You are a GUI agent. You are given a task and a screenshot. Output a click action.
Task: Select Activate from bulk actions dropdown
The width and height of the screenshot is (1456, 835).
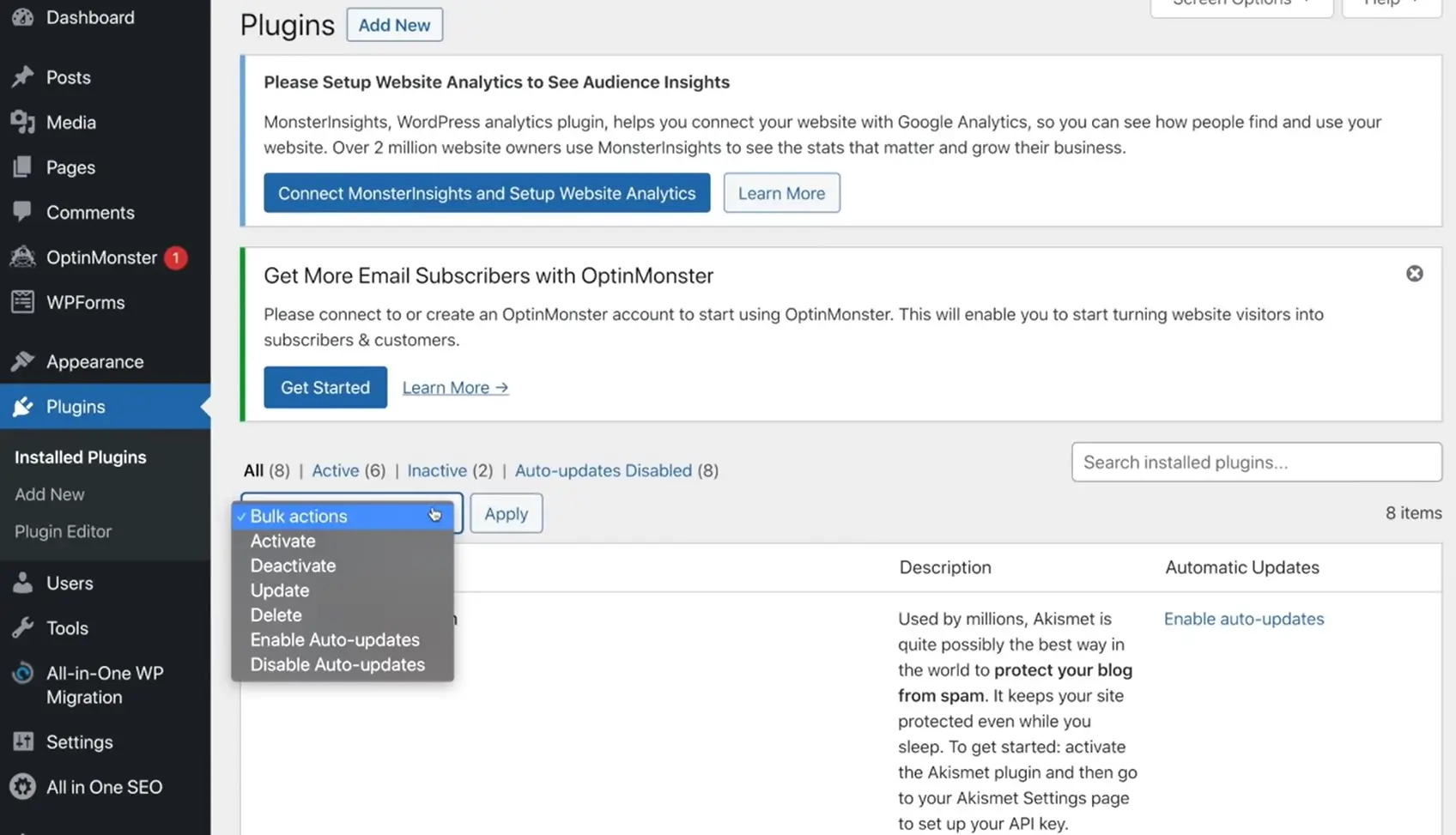click(282, 542)
